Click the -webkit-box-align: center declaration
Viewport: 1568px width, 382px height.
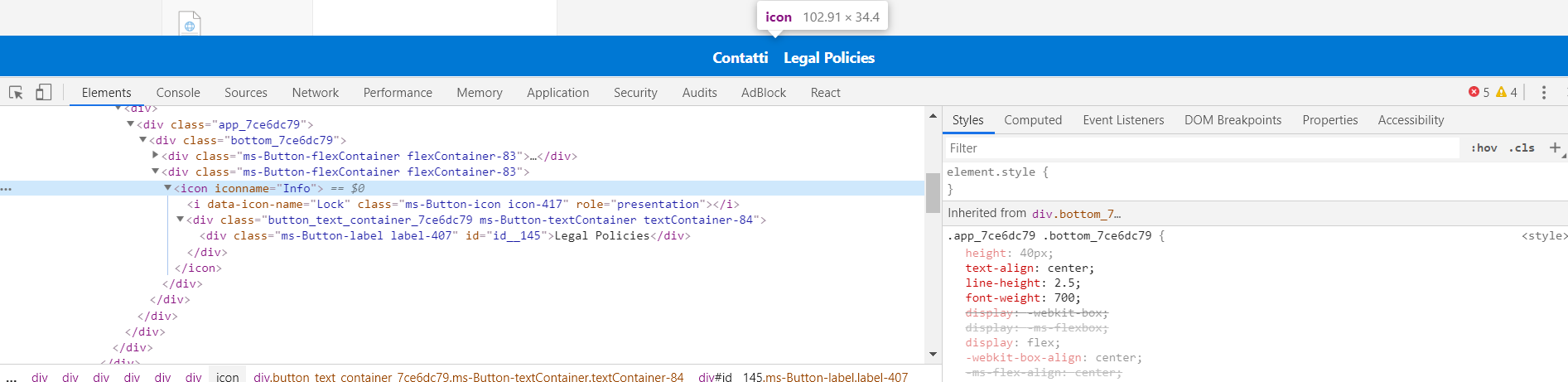[x=1054, y=357]
